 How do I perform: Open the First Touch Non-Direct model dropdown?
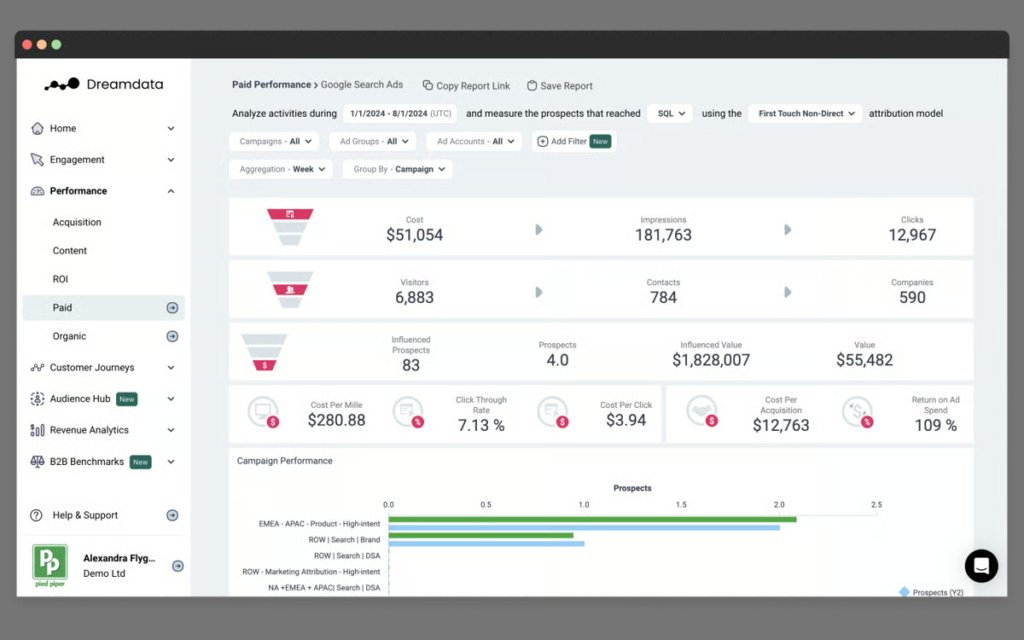805,114
